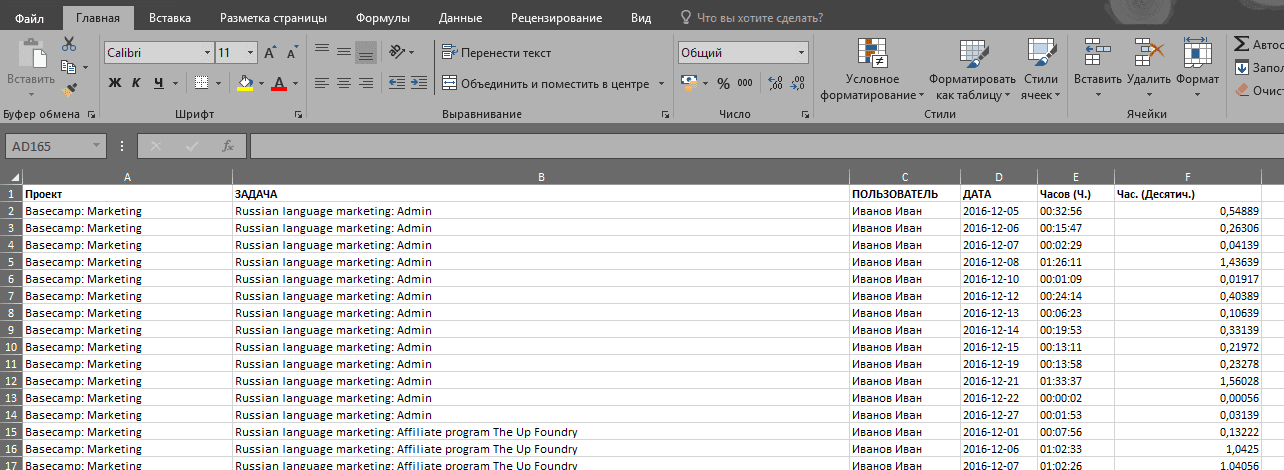This screenshot has height=470, width=1284.
Task: Select the Format Painter brush icon
Action: tap(69, 90)
